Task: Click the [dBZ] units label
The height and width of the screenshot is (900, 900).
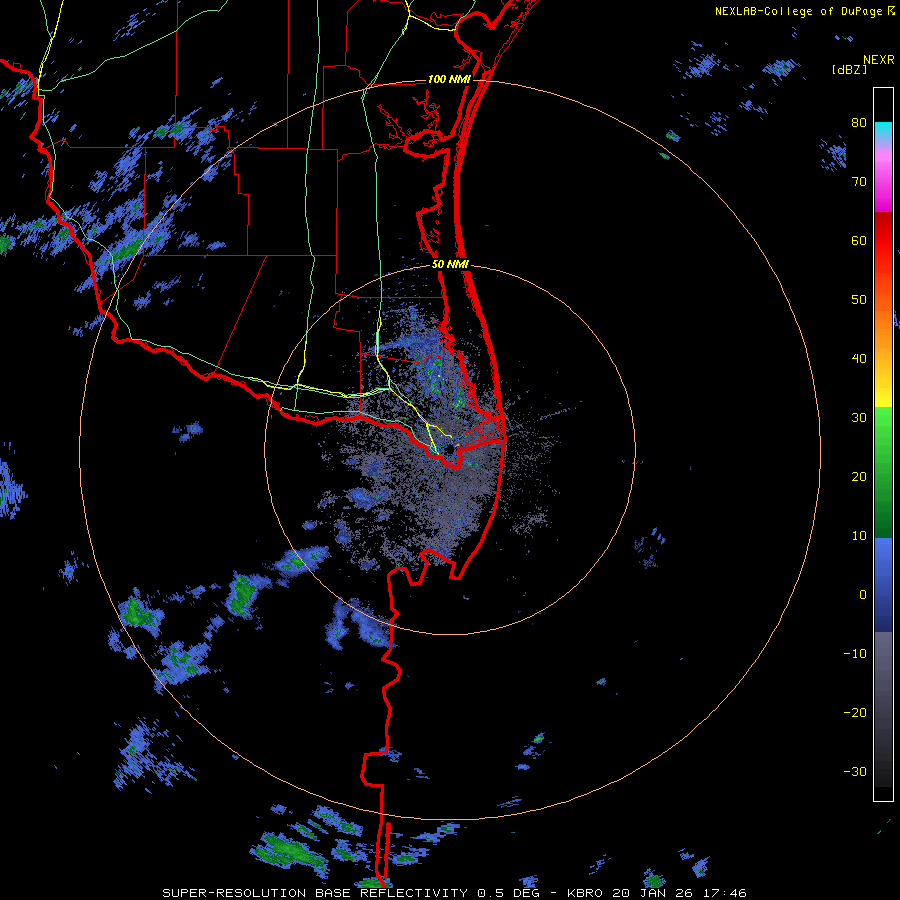Action: tap(849, 69)
